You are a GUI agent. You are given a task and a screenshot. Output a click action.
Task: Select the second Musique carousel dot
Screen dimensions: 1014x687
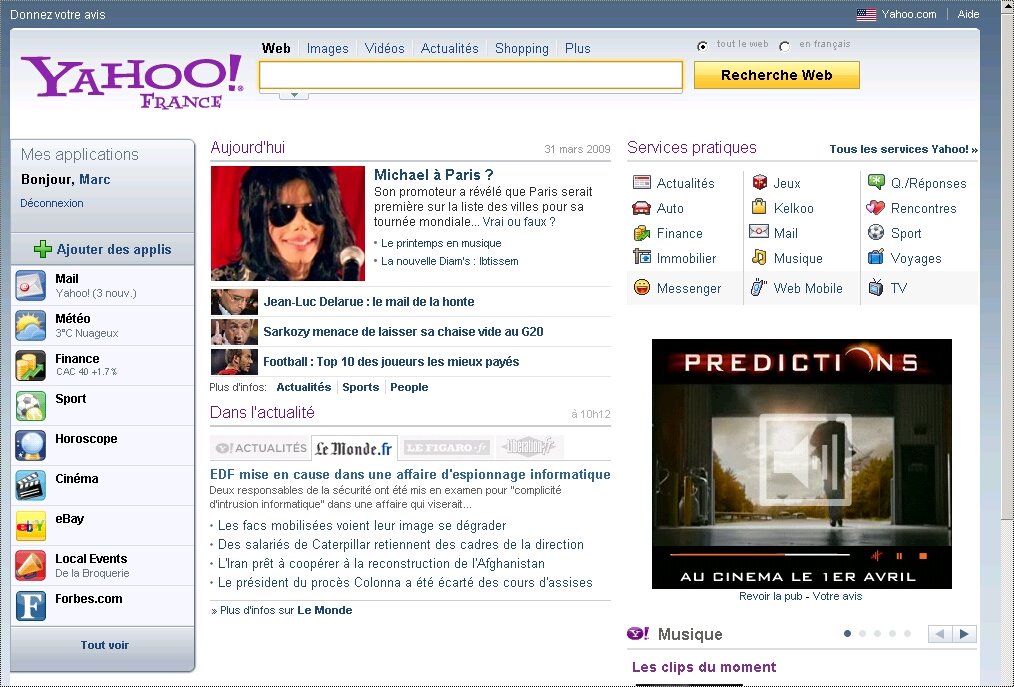point(862,634)
